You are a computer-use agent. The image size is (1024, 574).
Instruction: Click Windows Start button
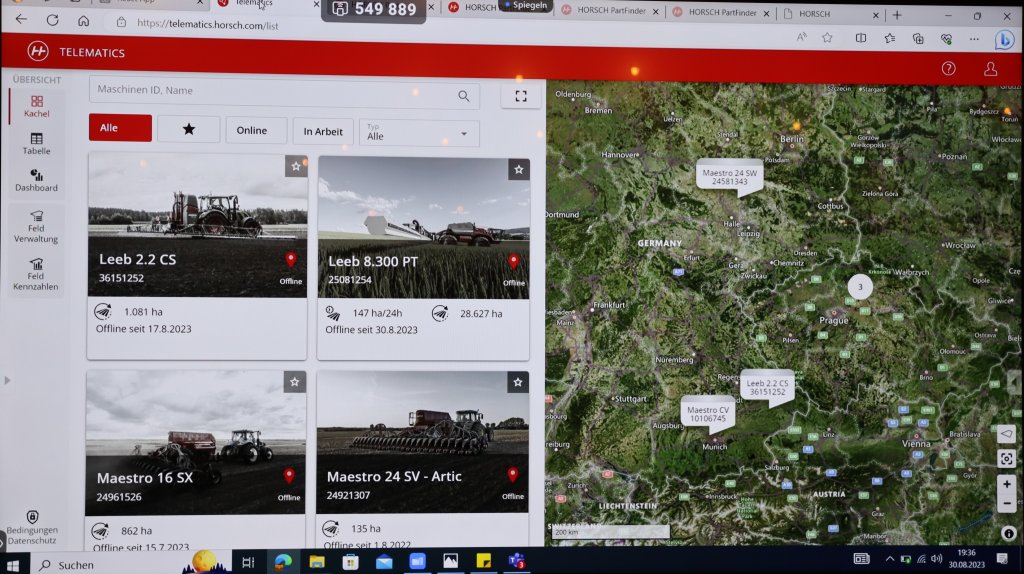pos(13,564)
